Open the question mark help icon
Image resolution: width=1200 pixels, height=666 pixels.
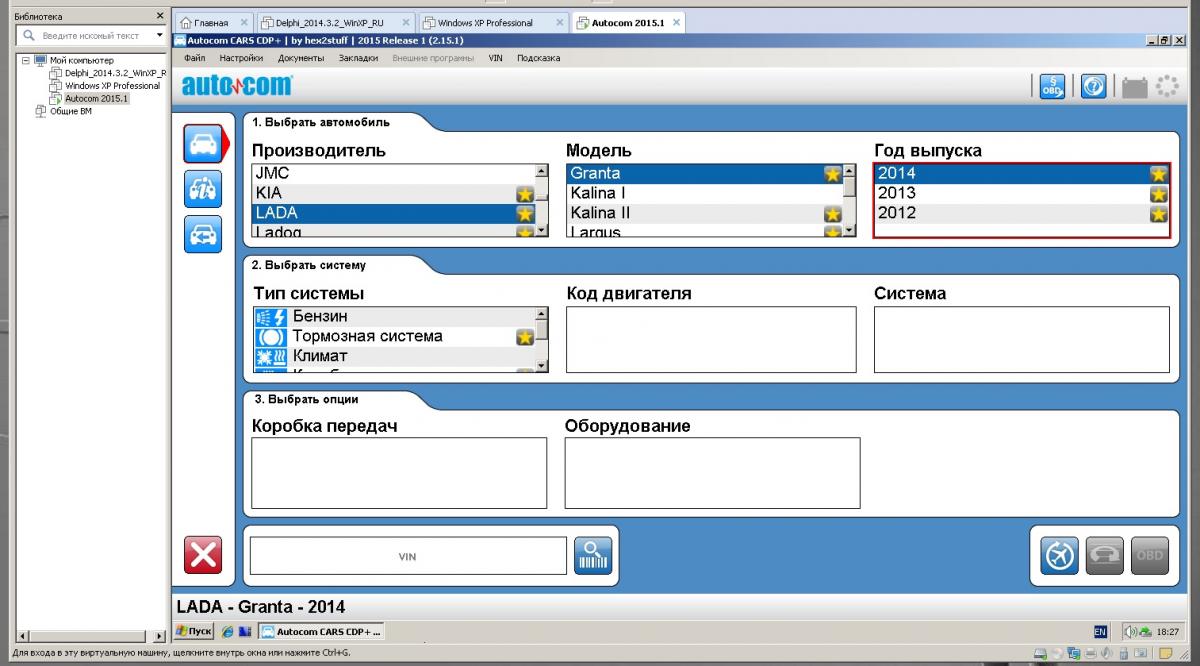(x=1094, y=87)
